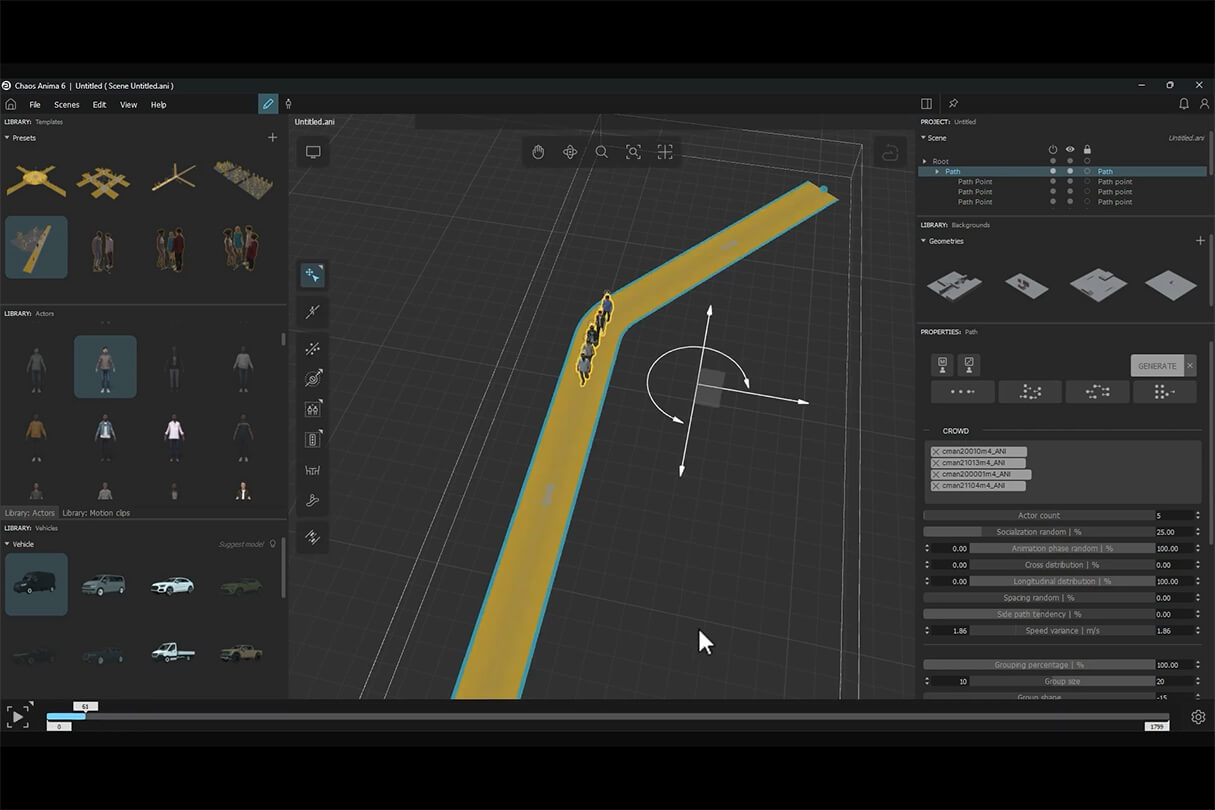This screenshot has width=1215, height=810.
Task: Select the white sedan vehicle thumbnail
Action: click(x=173, y=585)
